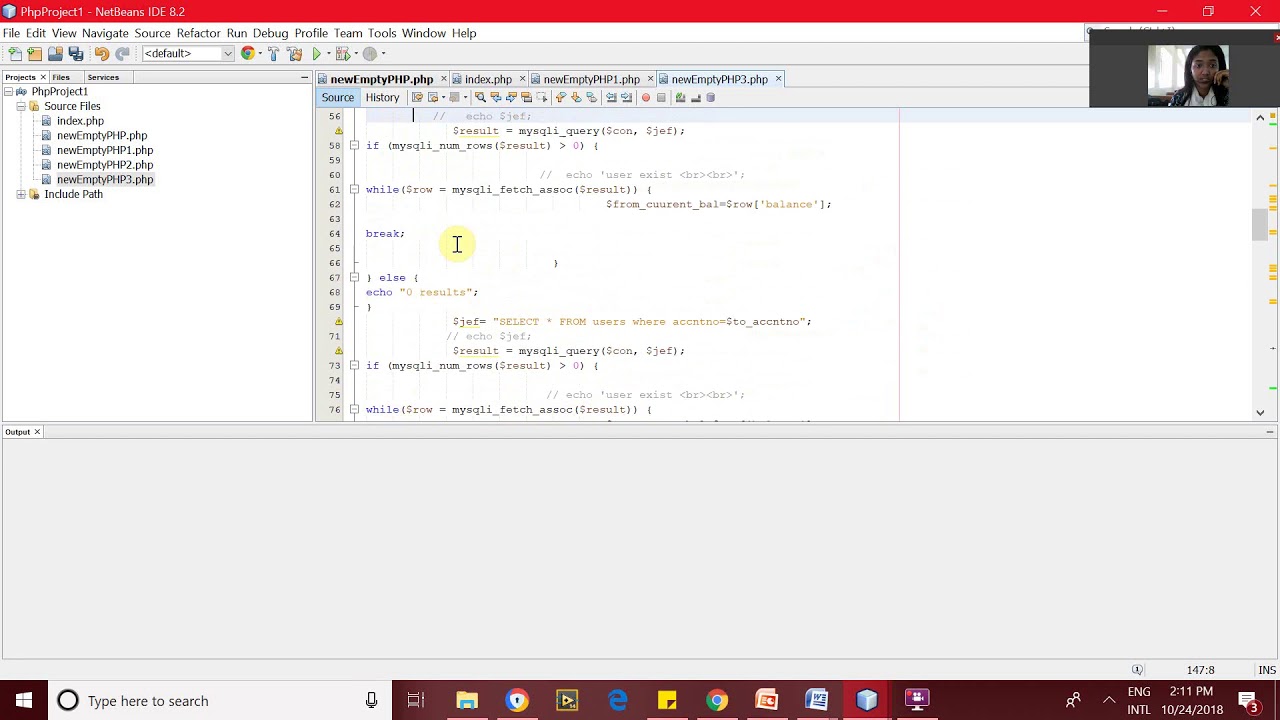
Task: Collapse code fold at line 73
Action: point(354,366)
